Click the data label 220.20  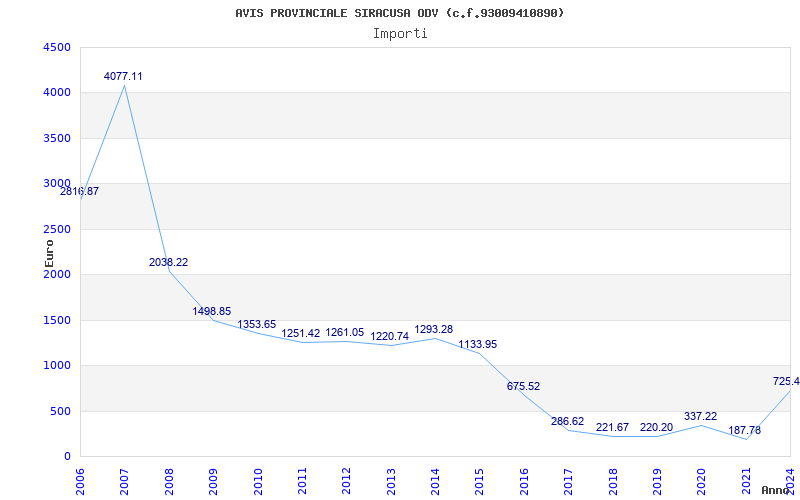pyautogui.click(x=657, y=428)
